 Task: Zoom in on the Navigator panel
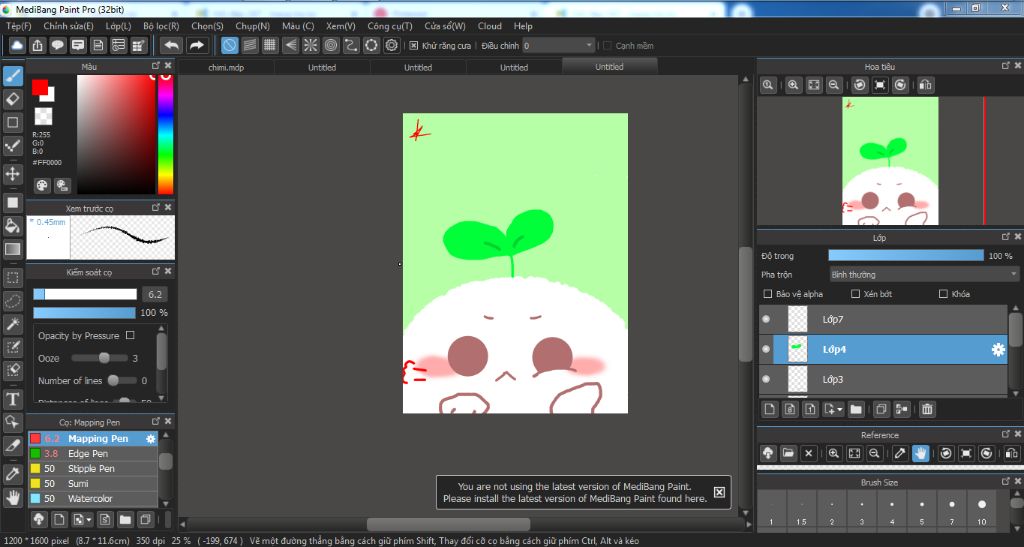(x=793, y=85)
